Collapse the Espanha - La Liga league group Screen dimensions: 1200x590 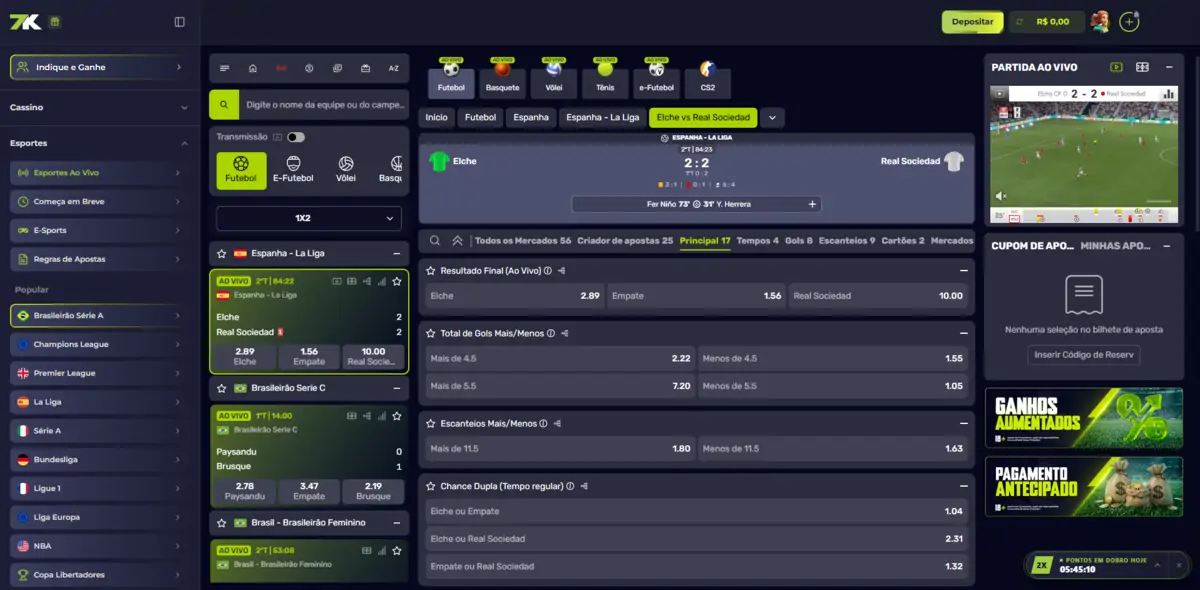[397, 253]
